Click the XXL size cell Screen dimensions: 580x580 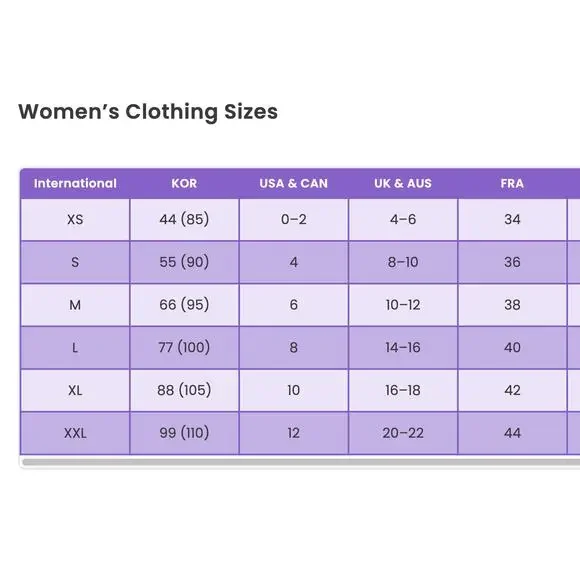point(75,433)
